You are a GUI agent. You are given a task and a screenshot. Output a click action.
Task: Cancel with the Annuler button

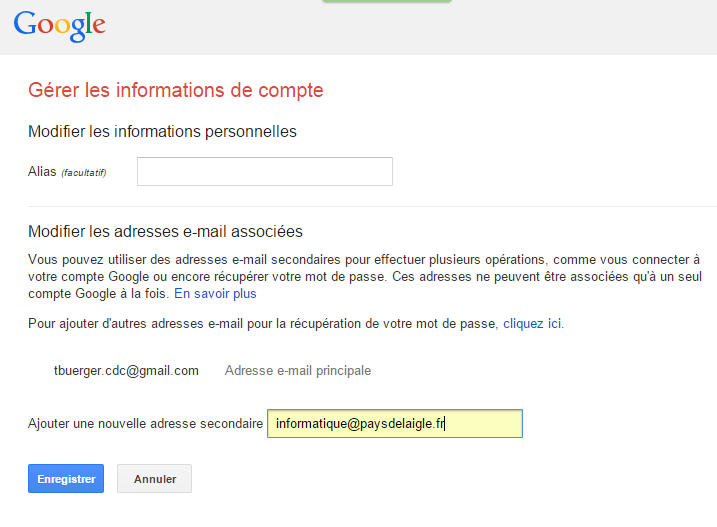click(154, 479)
